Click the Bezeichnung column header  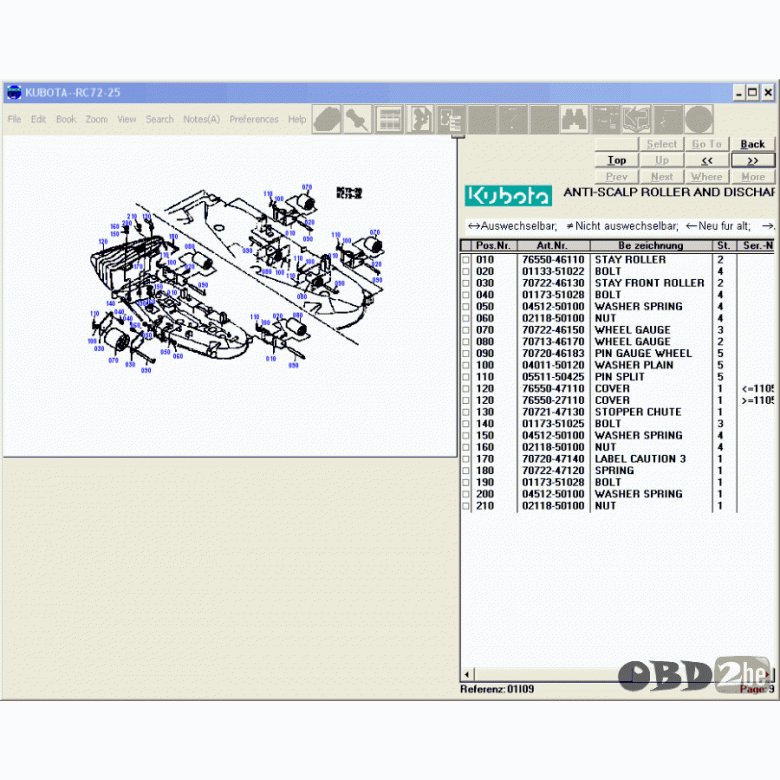click(x=651, y=245)
